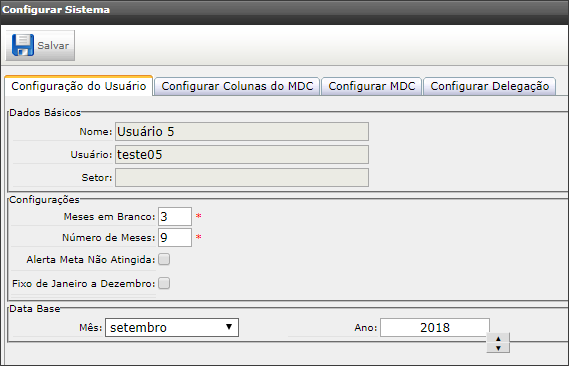Focus the Número de Meses input

tap(175, 238)
